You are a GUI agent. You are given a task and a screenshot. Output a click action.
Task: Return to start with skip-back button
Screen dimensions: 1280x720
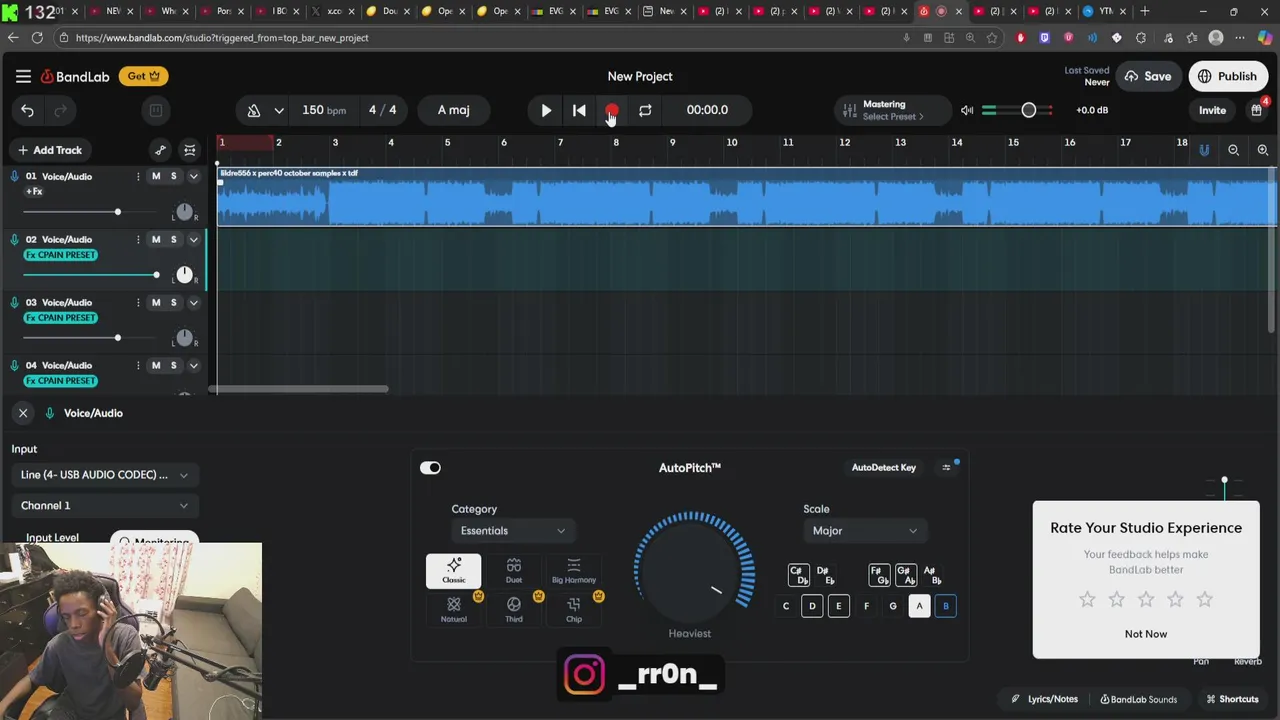(x=579, y=110)
